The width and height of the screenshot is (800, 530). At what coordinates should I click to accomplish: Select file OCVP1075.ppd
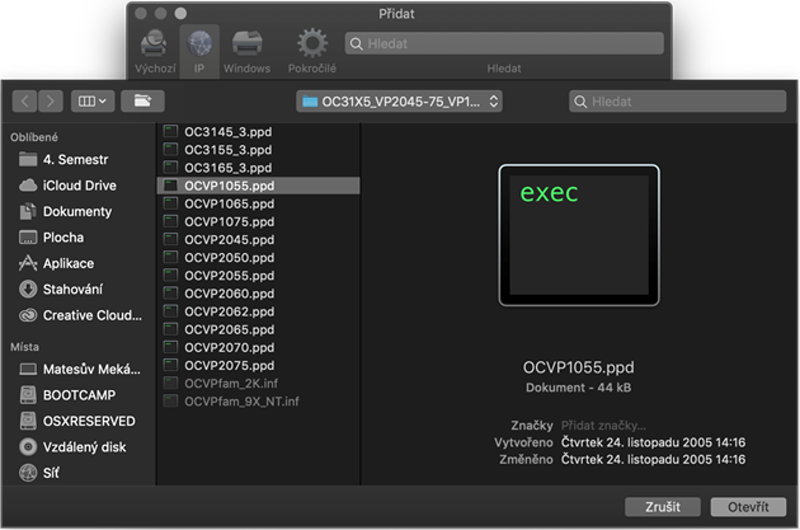click(x=258, y=222)
